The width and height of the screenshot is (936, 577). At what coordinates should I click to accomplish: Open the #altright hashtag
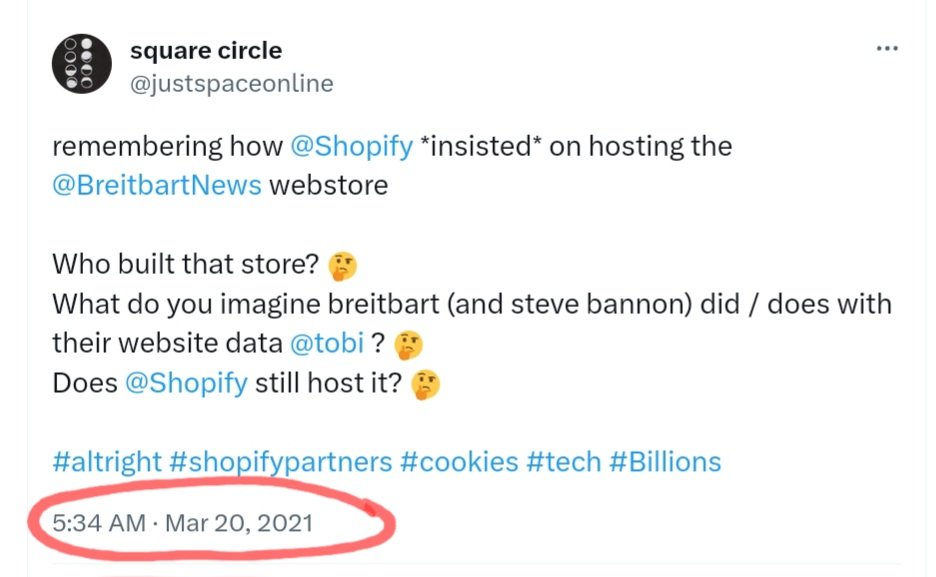pyautogui.click(x=107, y=462)
